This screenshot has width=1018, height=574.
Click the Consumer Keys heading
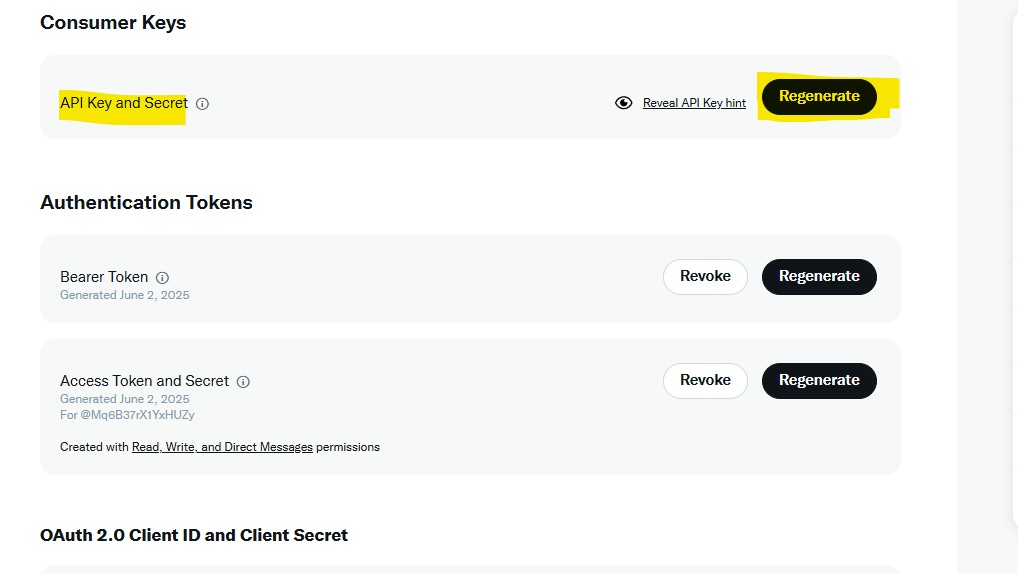coord(113,22)
